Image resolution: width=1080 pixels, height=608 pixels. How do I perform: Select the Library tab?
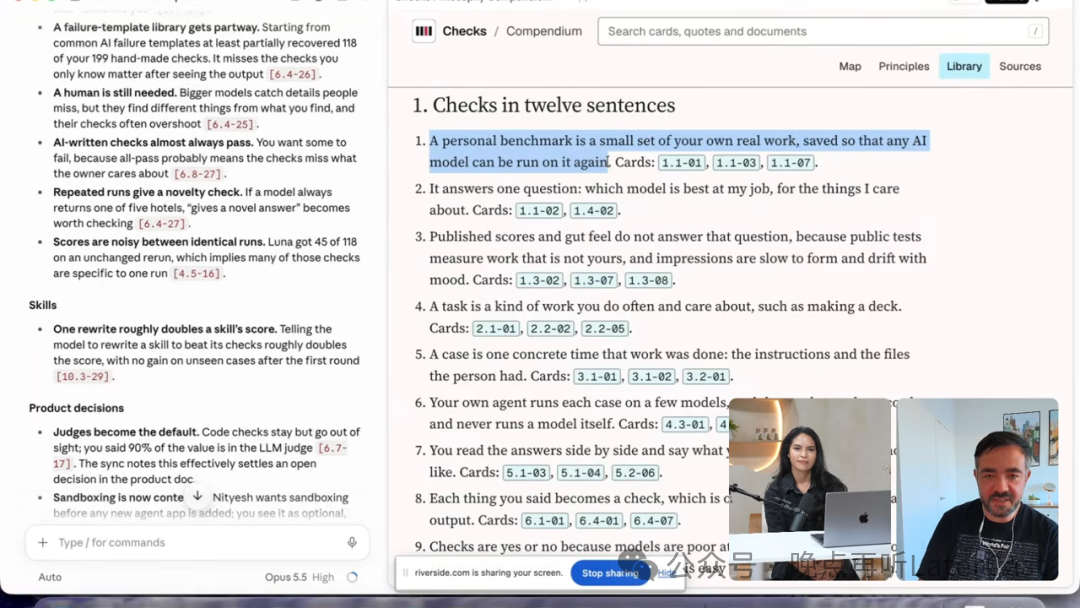click(x=964, y=66)
